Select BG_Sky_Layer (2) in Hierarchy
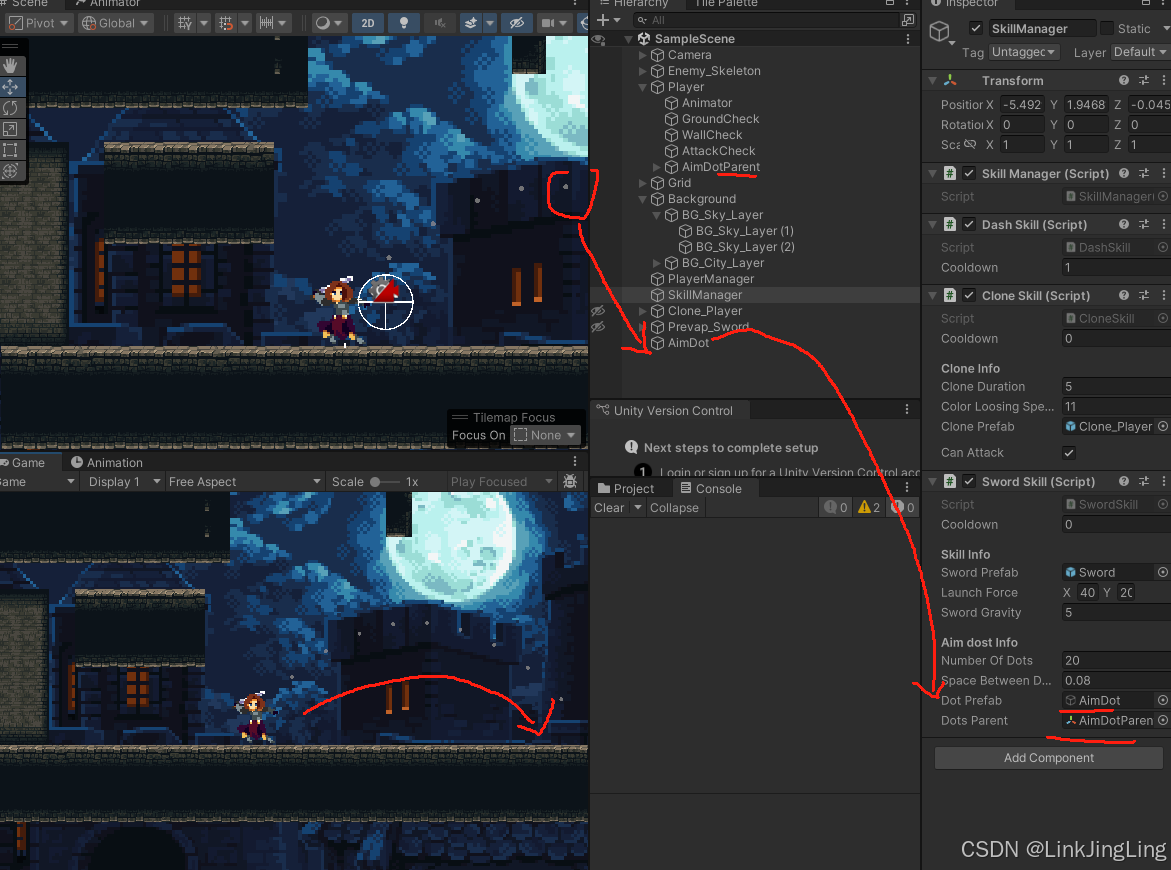The width and height of the screenshot is (1171, 870). pos(745,247)
